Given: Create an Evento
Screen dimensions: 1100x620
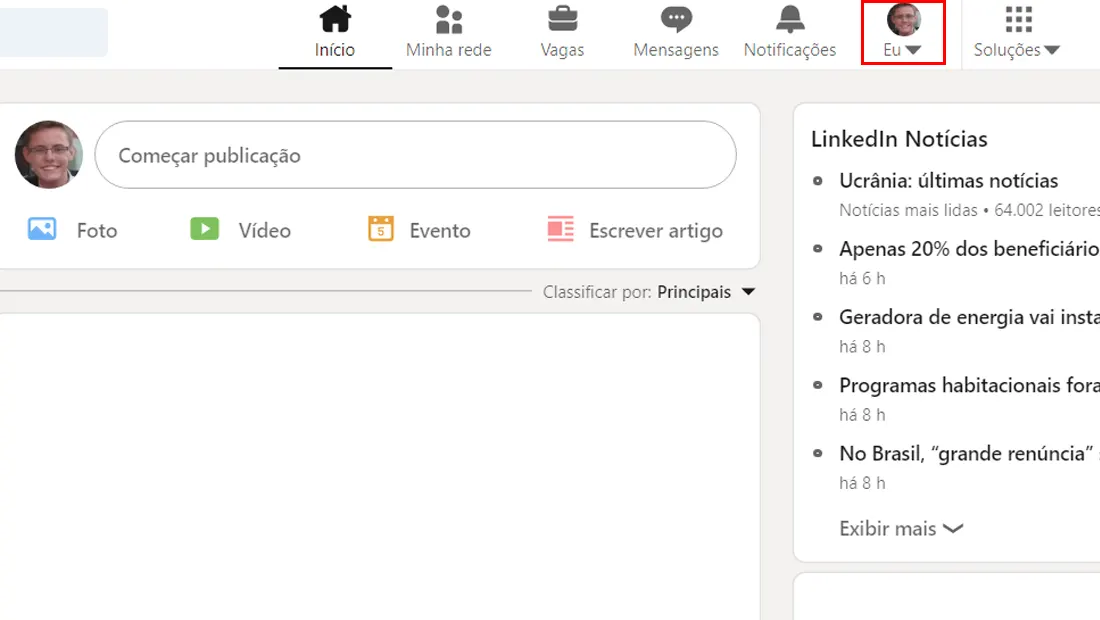Looking at the screenshot, I should pos(440,231).
